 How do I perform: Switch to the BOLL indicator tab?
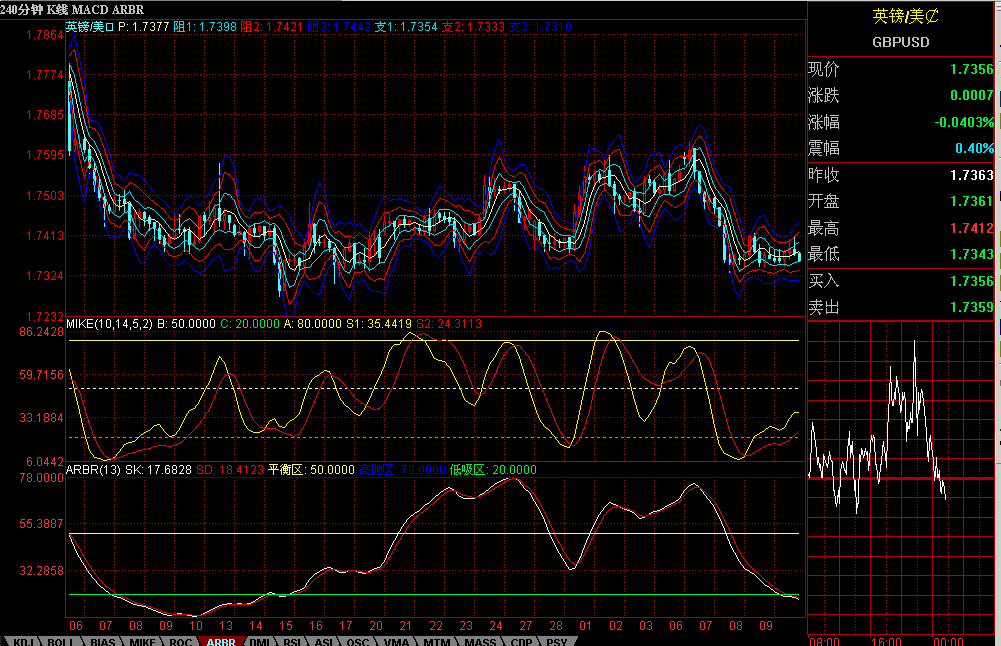(60, 642)
